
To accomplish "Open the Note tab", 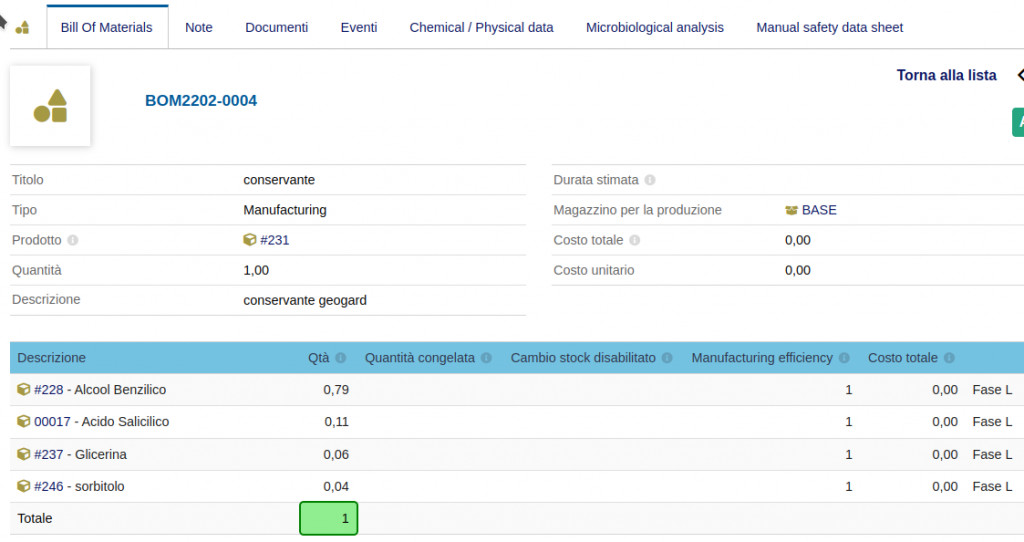I will pos(199,27).
